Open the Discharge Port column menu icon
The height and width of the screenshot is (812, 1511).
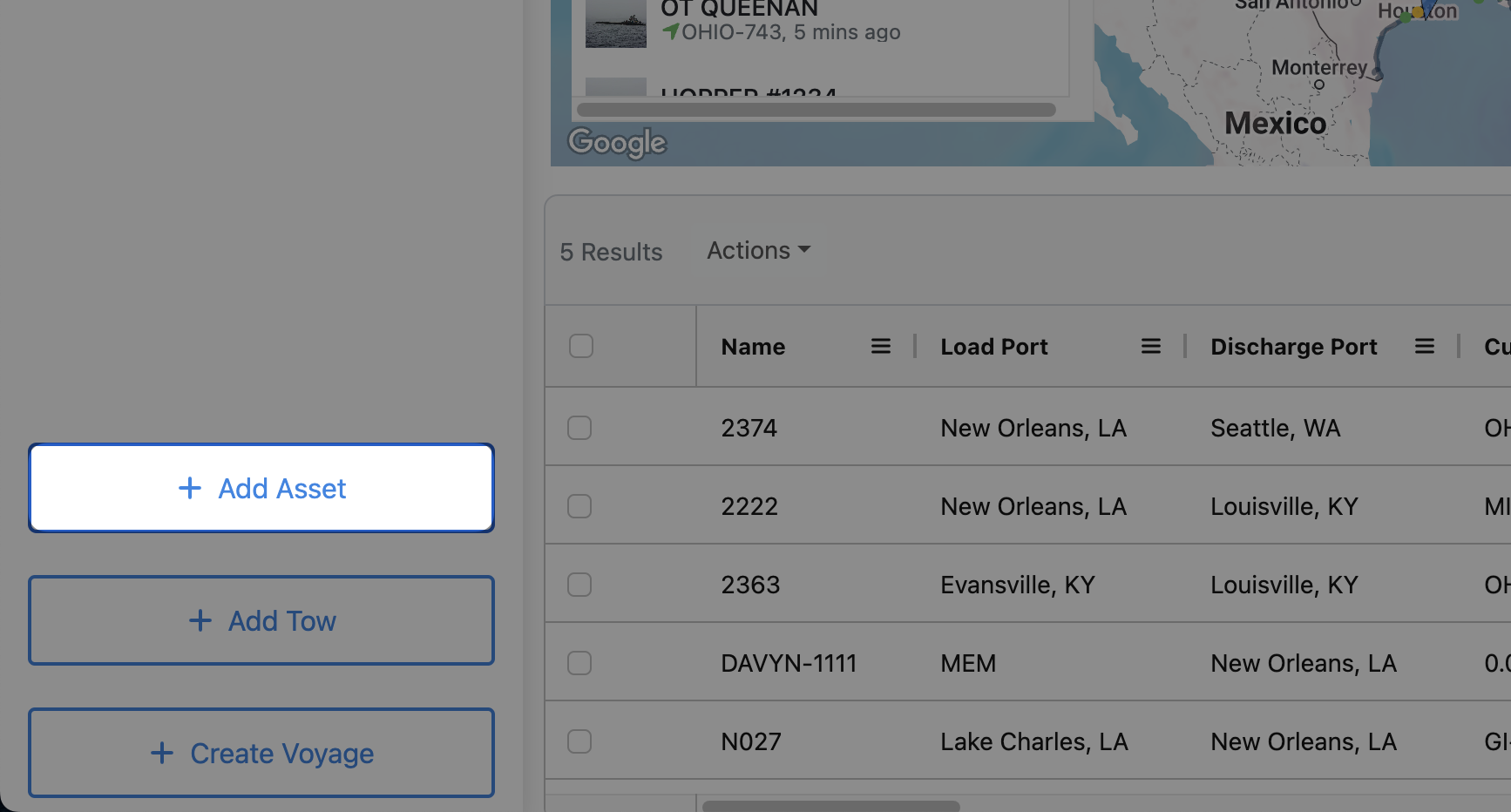click(1425, 347)
